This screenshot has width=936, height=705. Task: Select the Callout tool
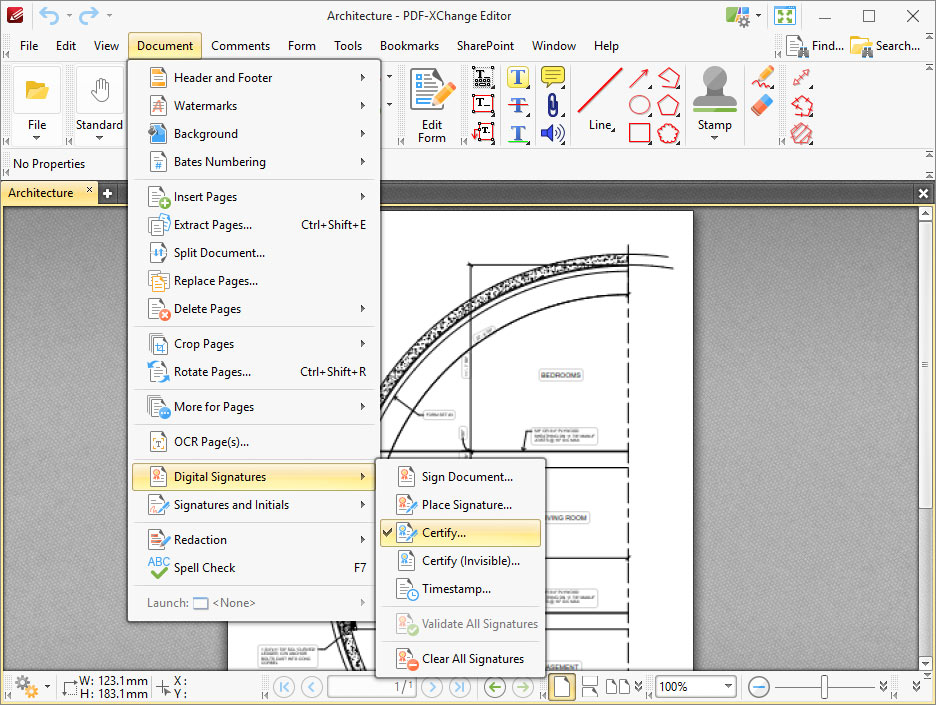pyautogui.click(x=482, y=133)
